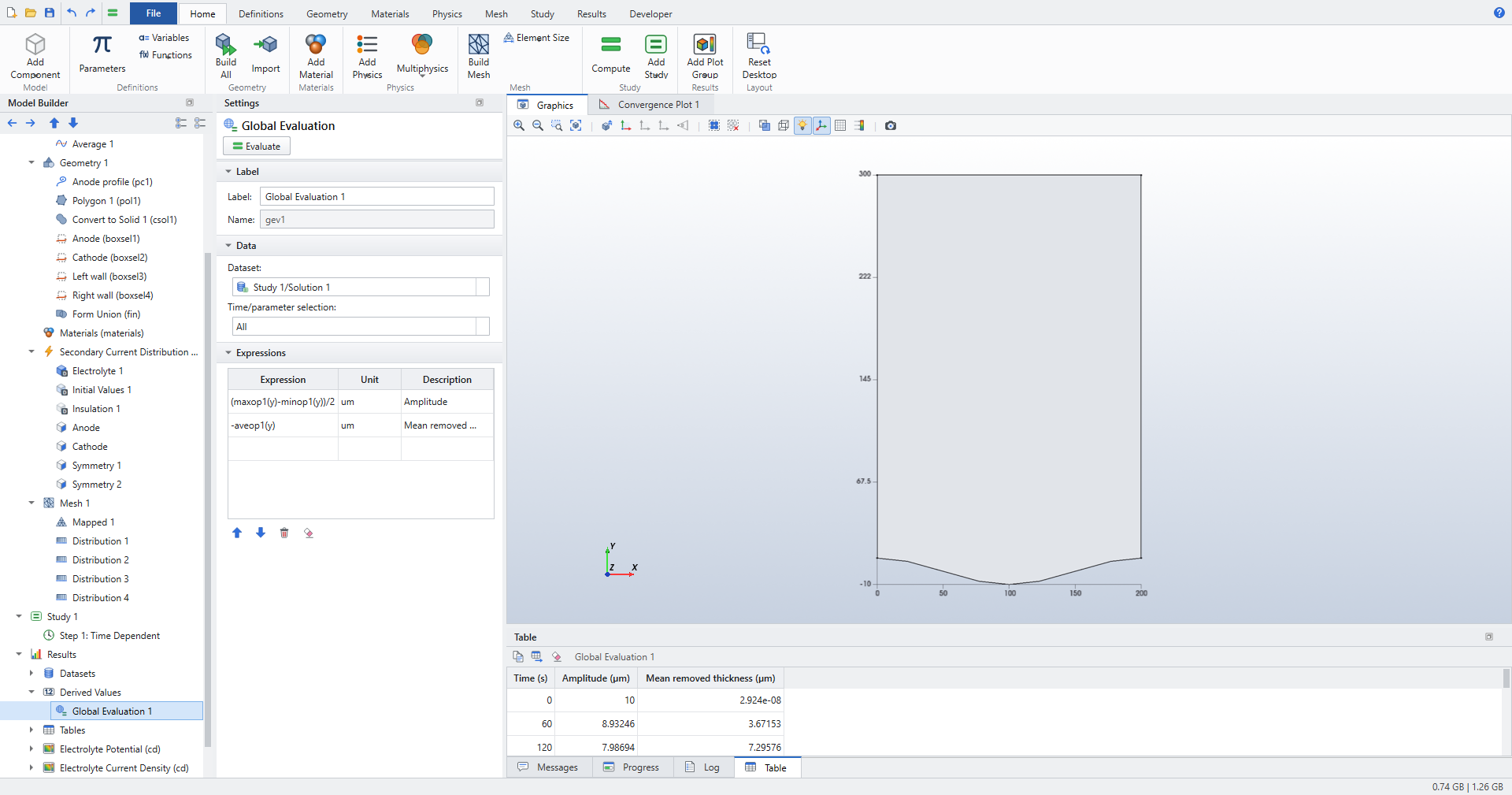Open the Physics ribbon tab
Screen dimensions: 1512x795
point(447,14)
